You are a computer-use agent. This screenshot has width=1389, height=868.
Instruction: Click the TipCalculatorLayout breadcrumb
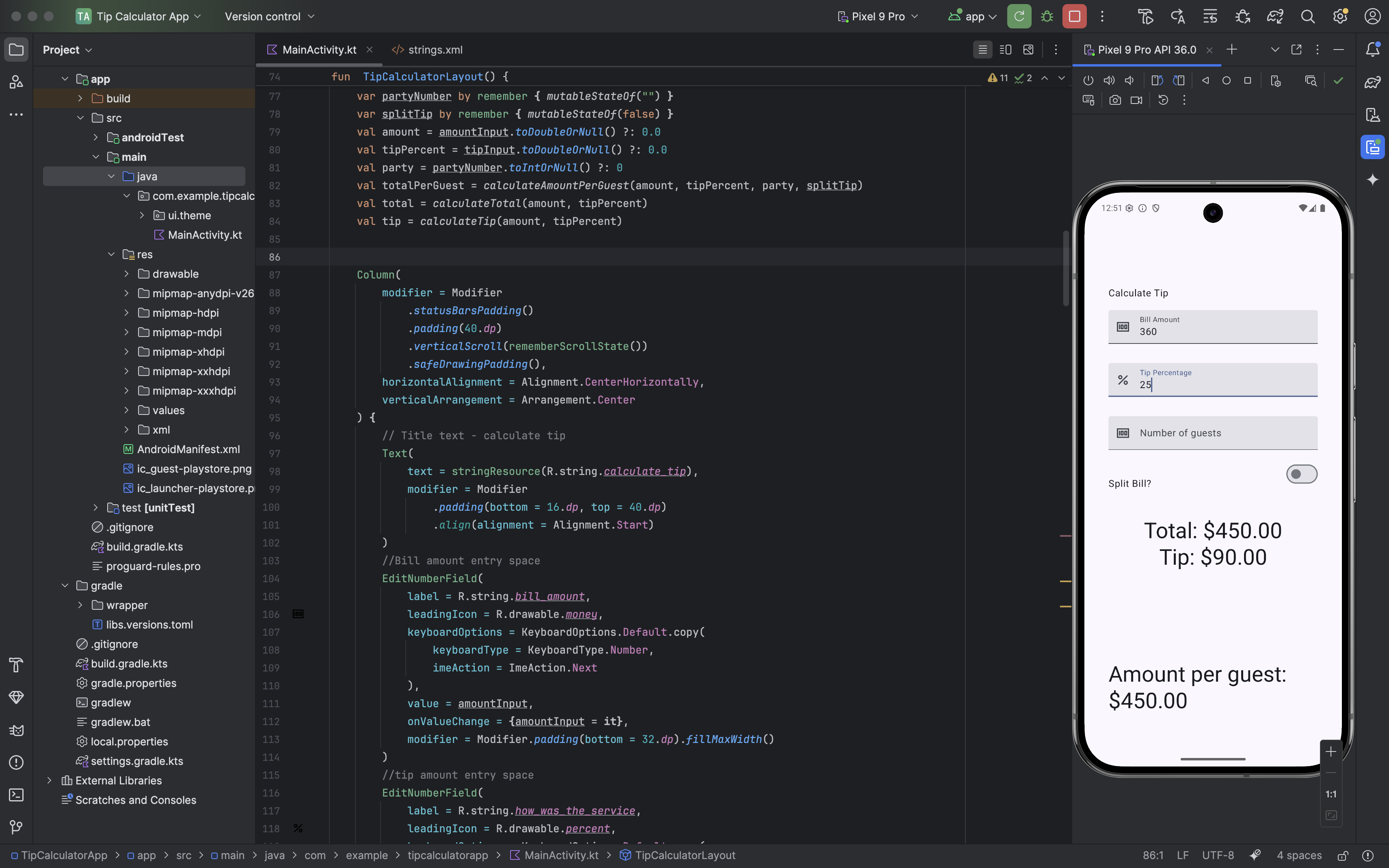point(684,855)
